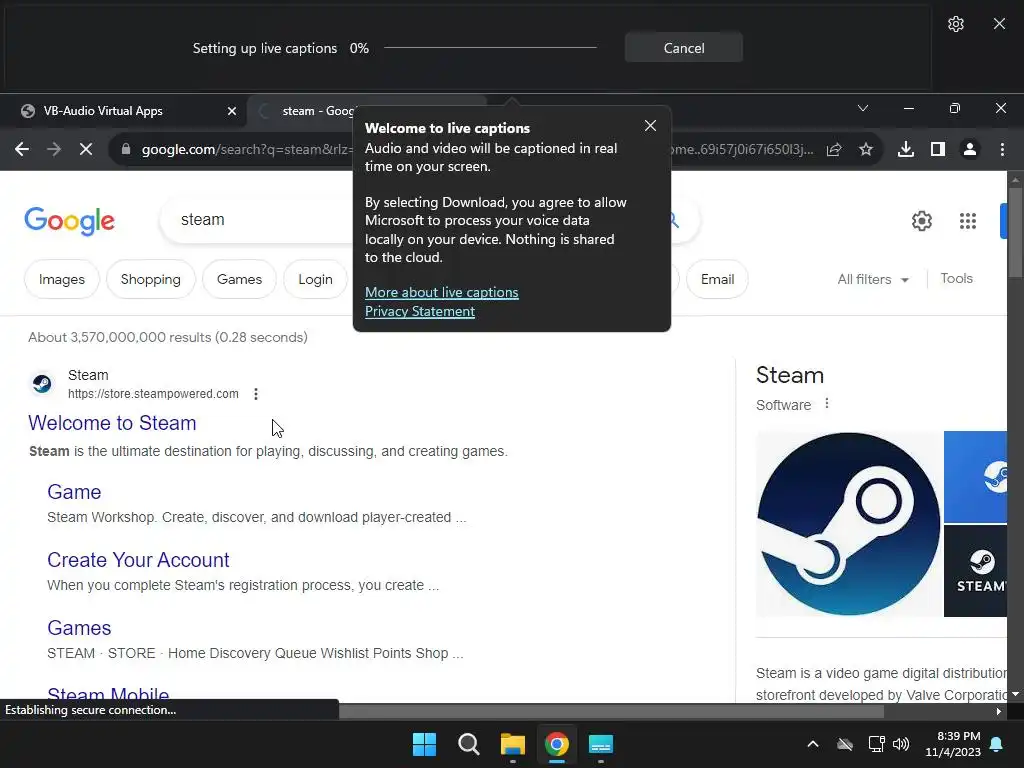Open the clock showing 8:39 PM

pyautogui.click(x=953, y=744)
